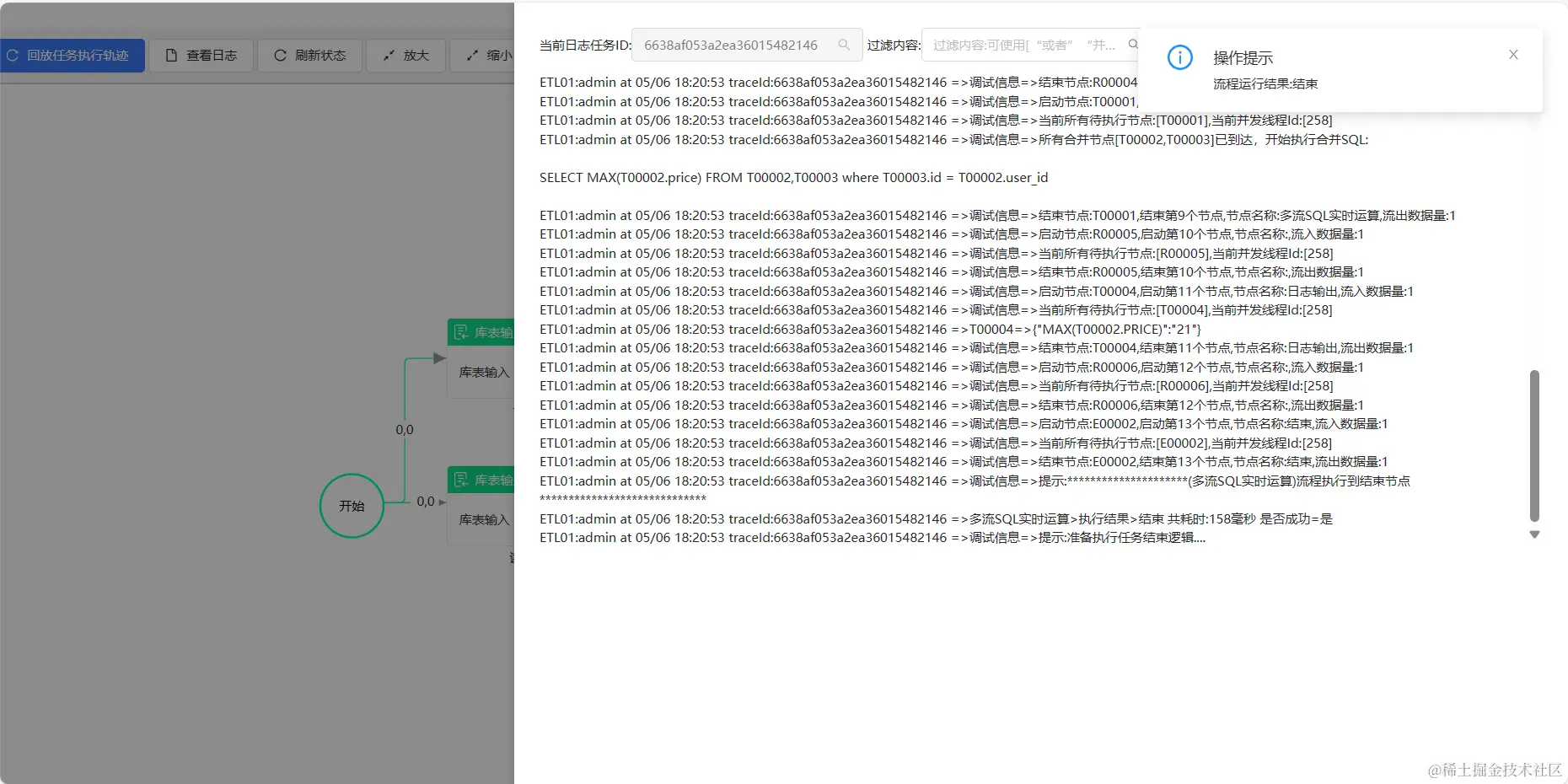Screen dimensions: 1568x784
Task: Click the log line with T00004 MAX(T00002.PRICE) result
Action: click(870, 329)
